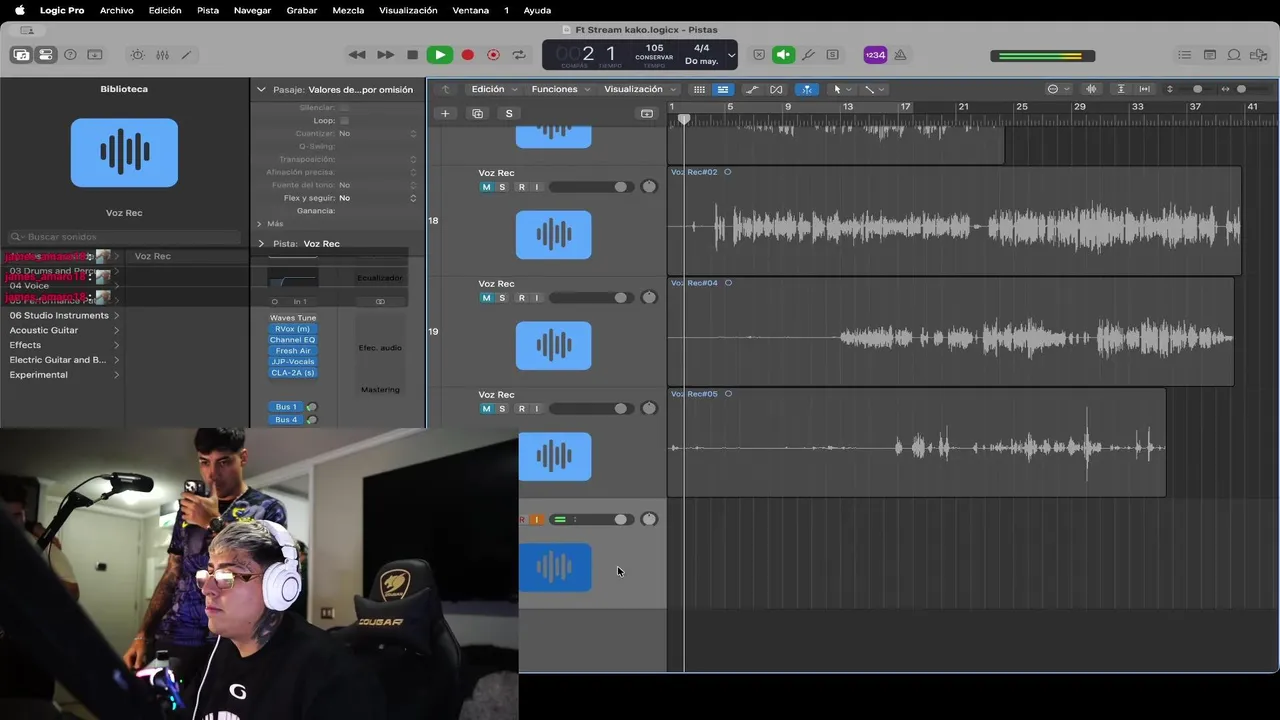Toggle the Metronome click
Screen dimensions: 1280x720
(x=900, y=55)
